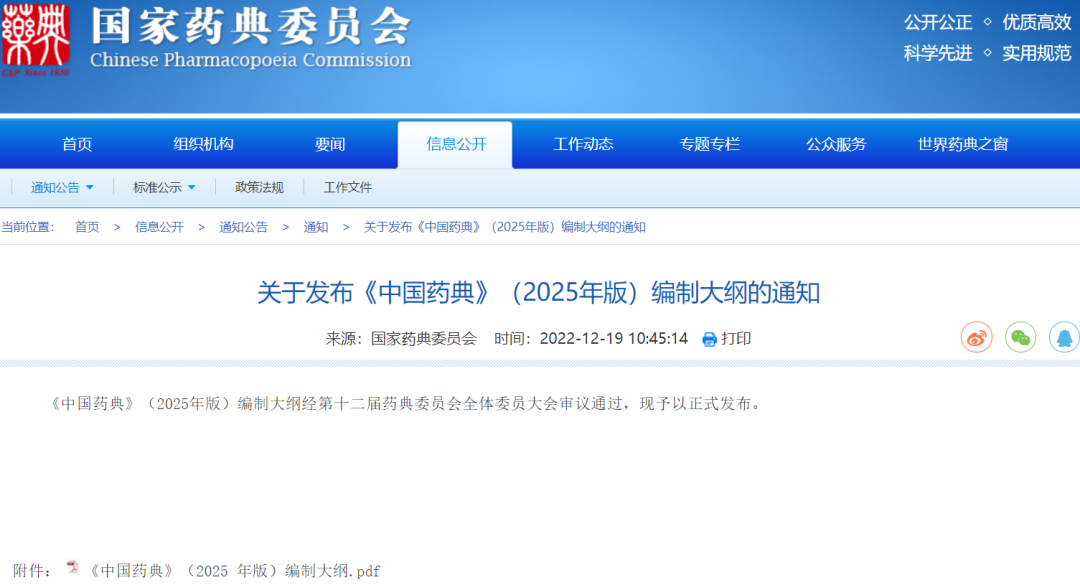Click the source text 来源:国家药典委员会

[x=401, y=339]
